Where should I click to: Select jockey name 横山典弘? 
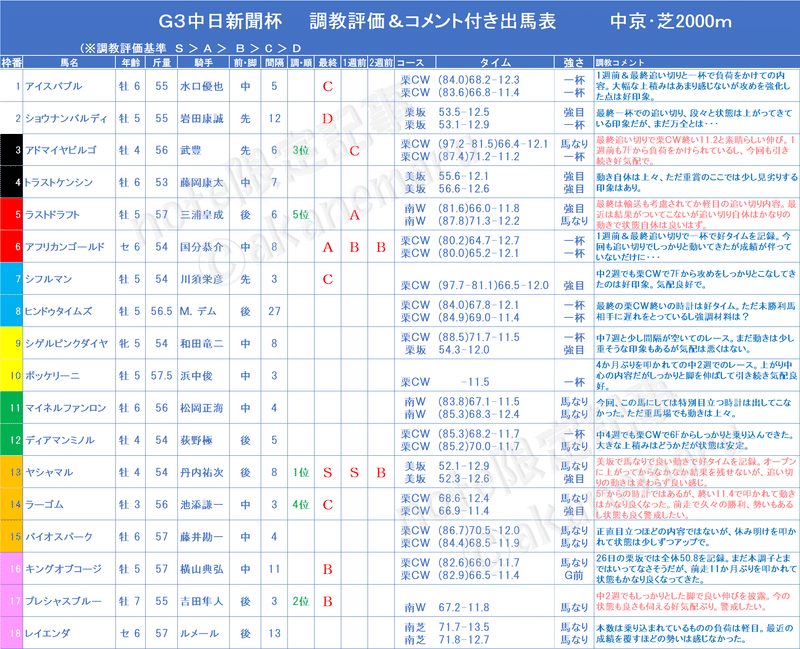pyautogui.click(x=202, y=568)
